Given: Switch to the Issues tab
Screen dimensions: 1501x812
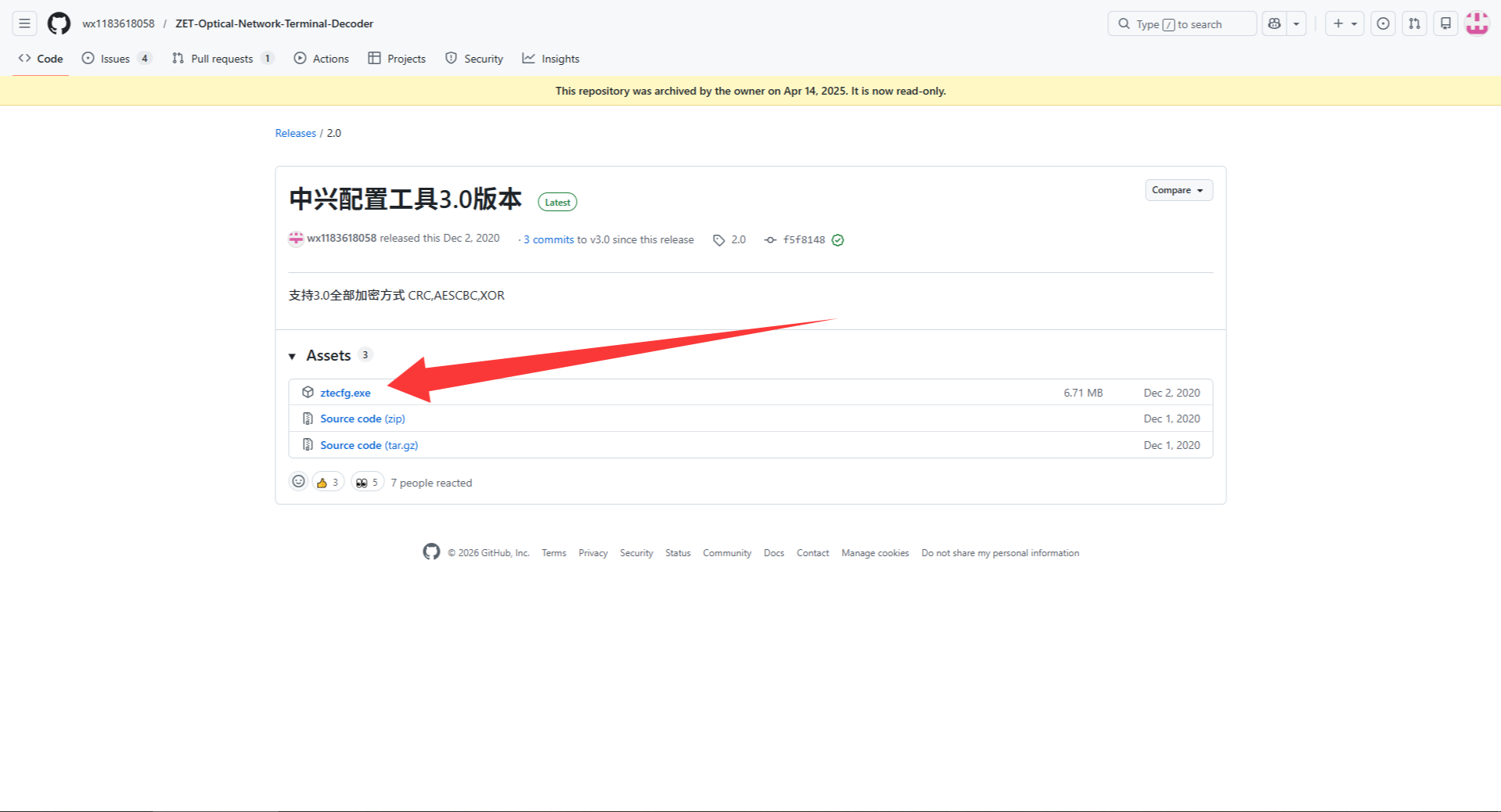Looking at the screenshot, I should [x=116, y=59].
